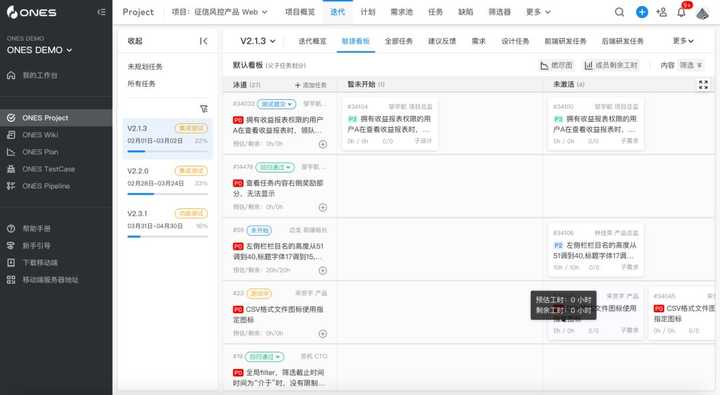
Task: Click plus icon on CSV格式文件 swimlane
Action: tap(323, 334)
